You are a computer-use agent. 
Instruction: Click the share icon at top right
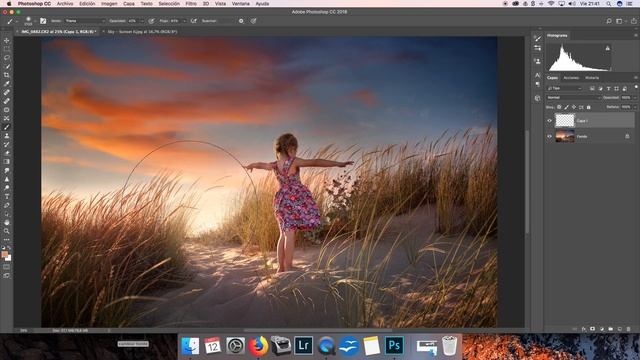point(634,21)
